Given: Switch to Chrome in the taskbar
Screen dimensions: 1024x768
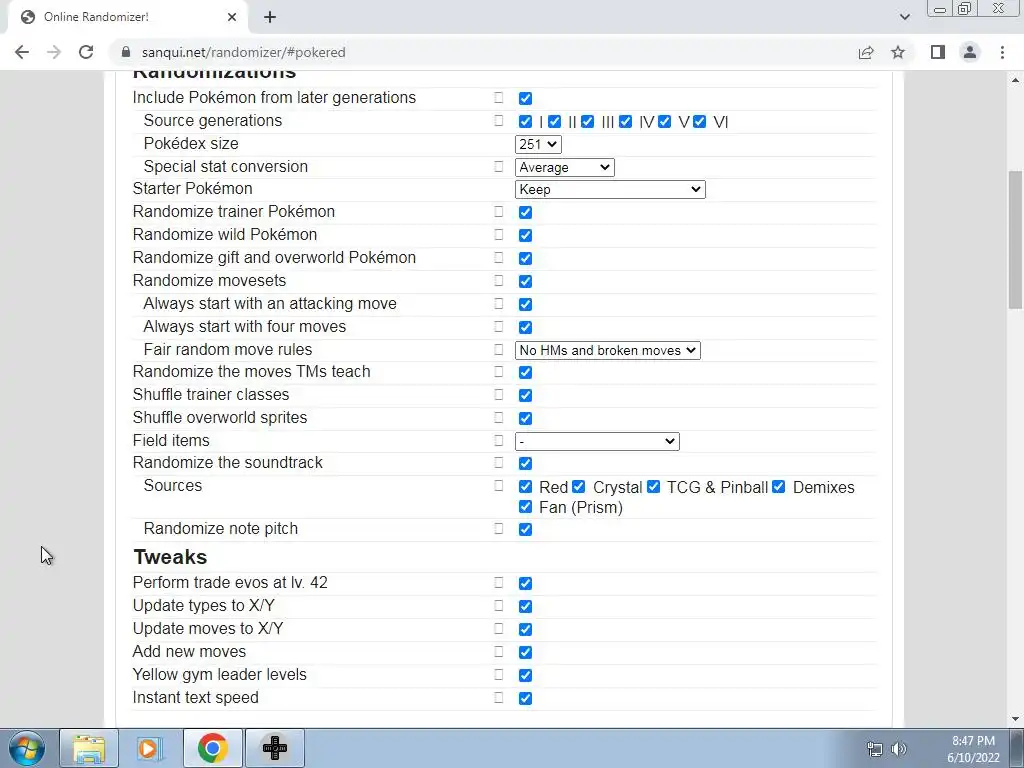Looking at the screenshot, I should pyautogui.click(x=212, y=748).
